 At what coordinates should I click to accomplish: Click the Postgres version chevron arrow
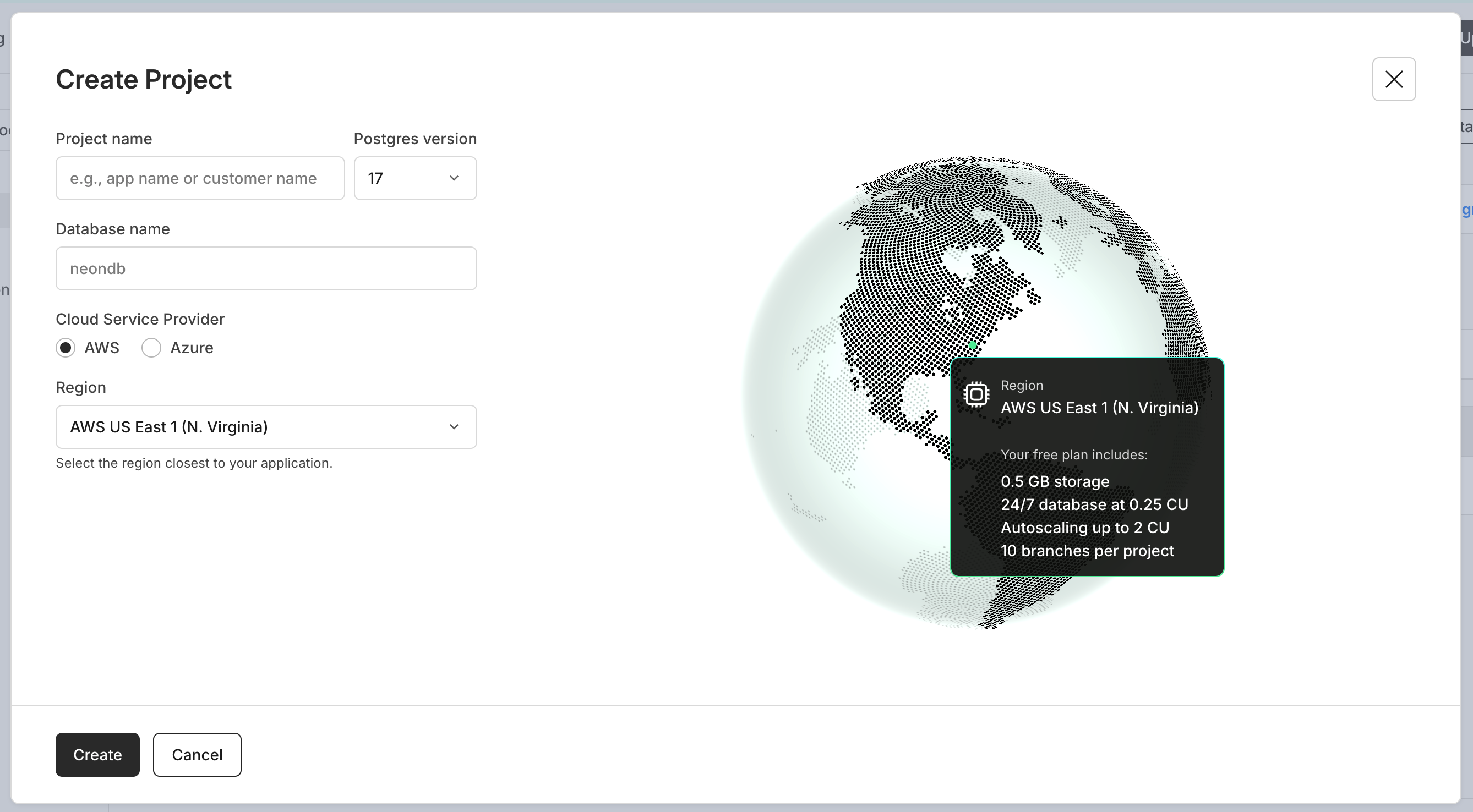point(454,178)
